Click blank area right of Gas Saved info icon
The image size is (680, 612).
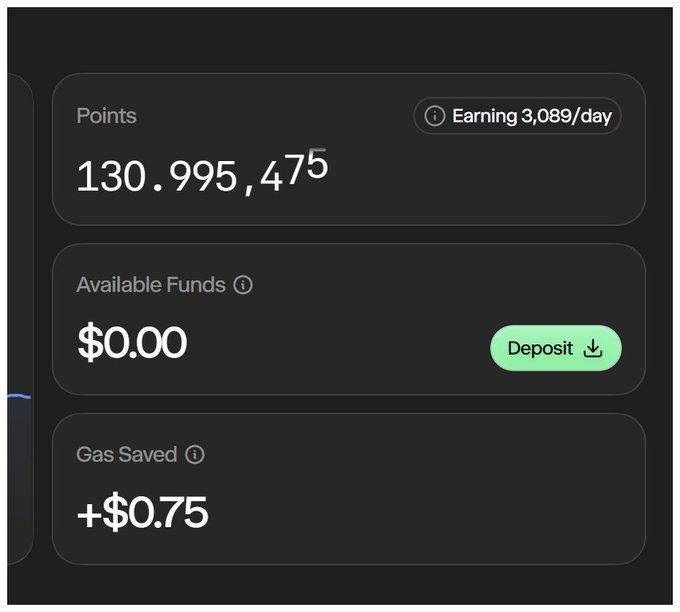point(420,455)
